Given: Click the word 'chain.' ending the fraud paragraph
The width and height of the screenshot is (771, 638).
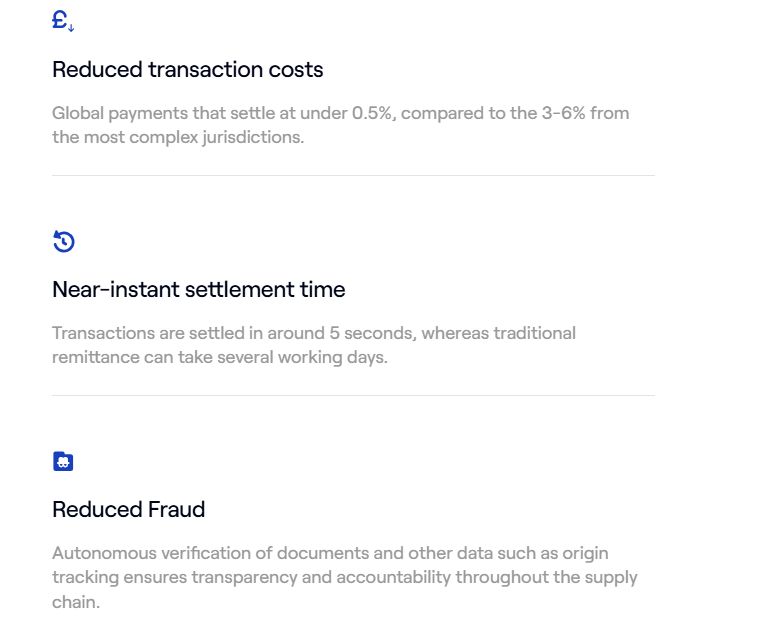Looking at the screenshot, I should click(76, 602).
